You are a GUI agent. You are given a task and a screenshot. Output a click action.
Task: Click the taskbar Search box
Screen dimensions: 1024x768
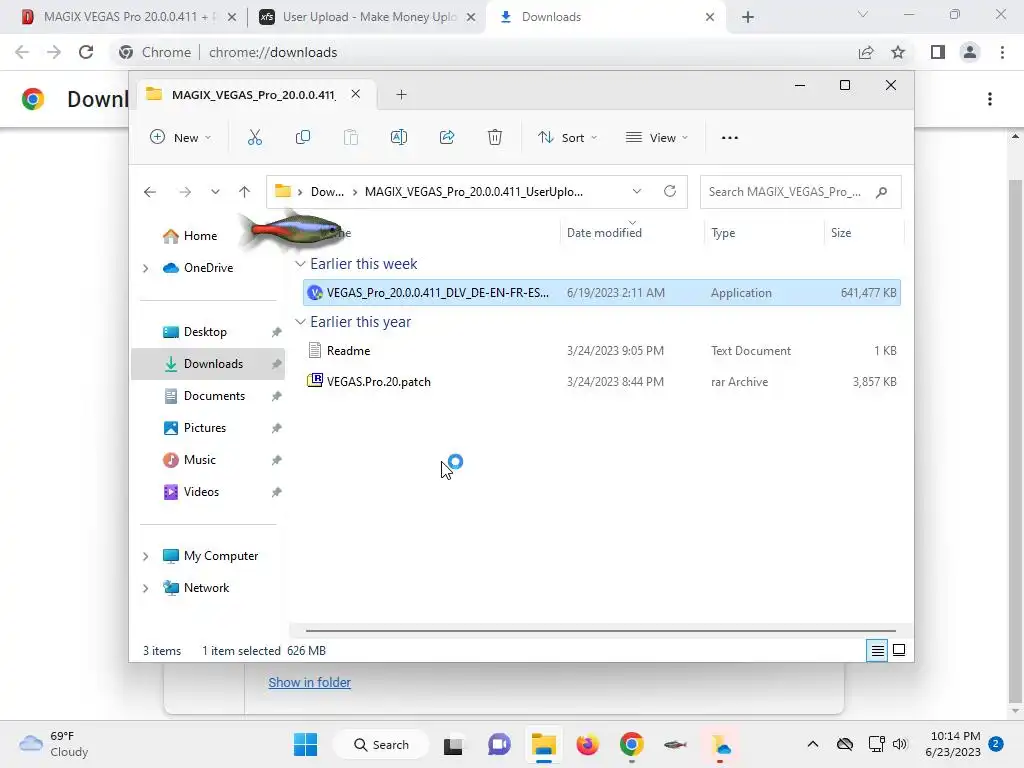tap(381, 744)
